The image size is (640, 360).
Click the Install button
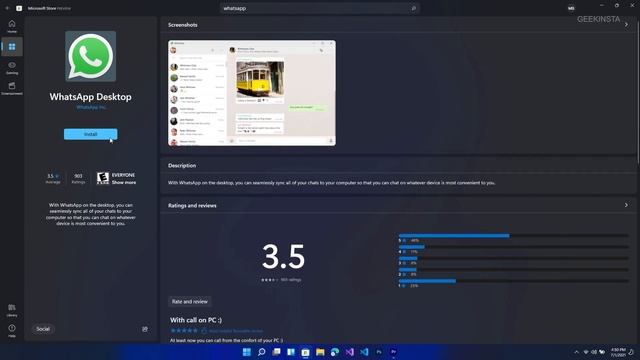pyautogui.click(x=91, y=134)
